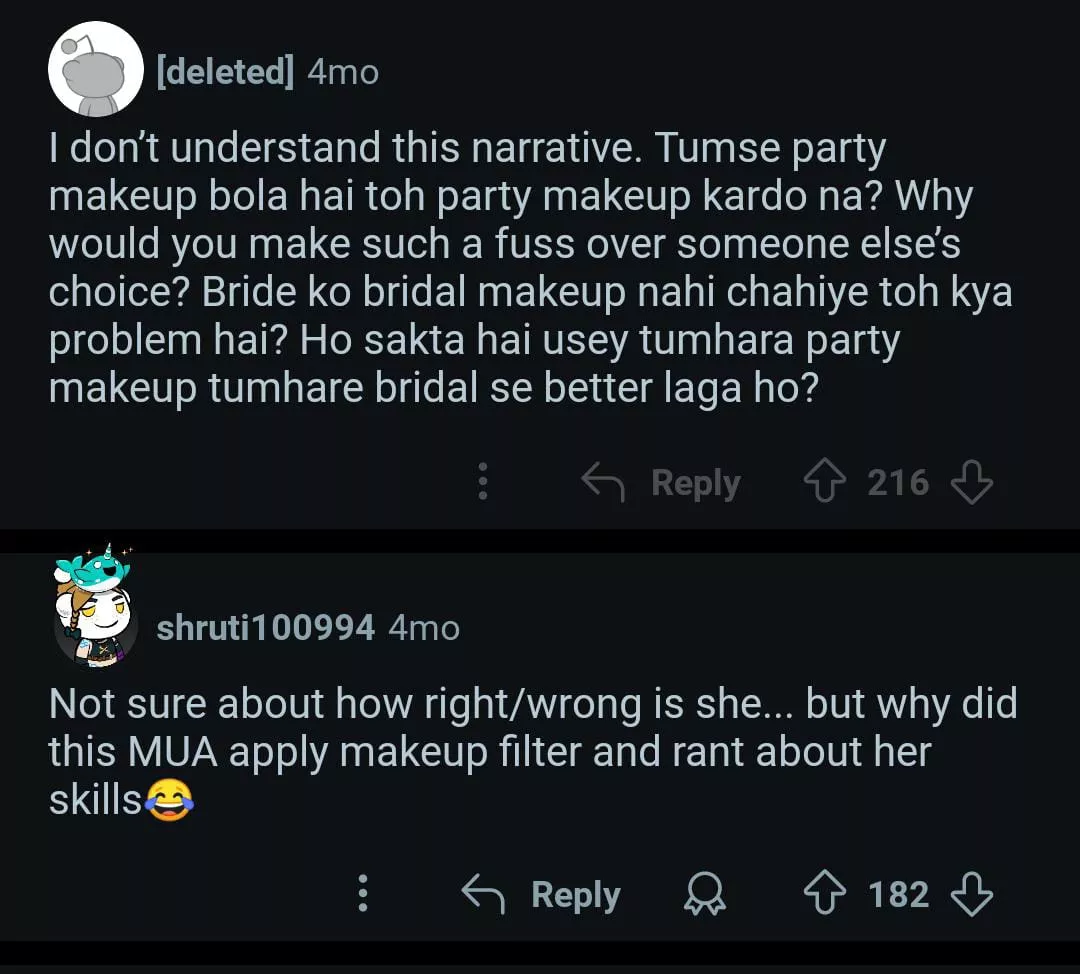This screenshot has height=974, width=1080.
Task: Open the 4mo timestamp beside shruti100994
Action: pos(423,628)
